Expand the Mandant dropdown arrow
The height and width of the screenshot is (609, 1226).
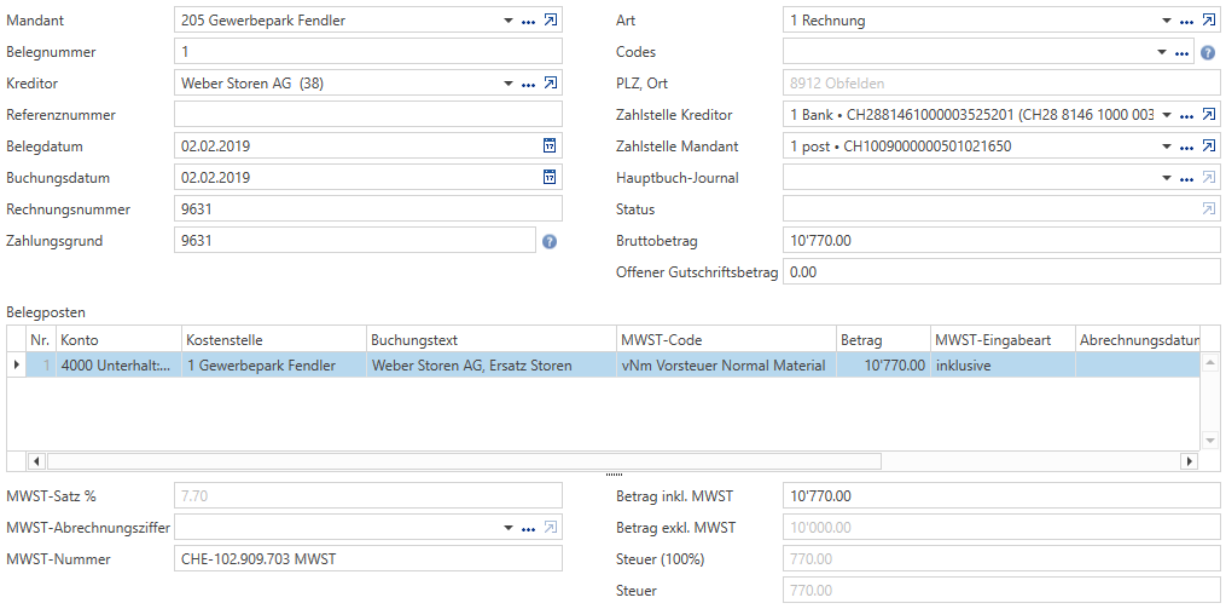click(x=509, y=21)
